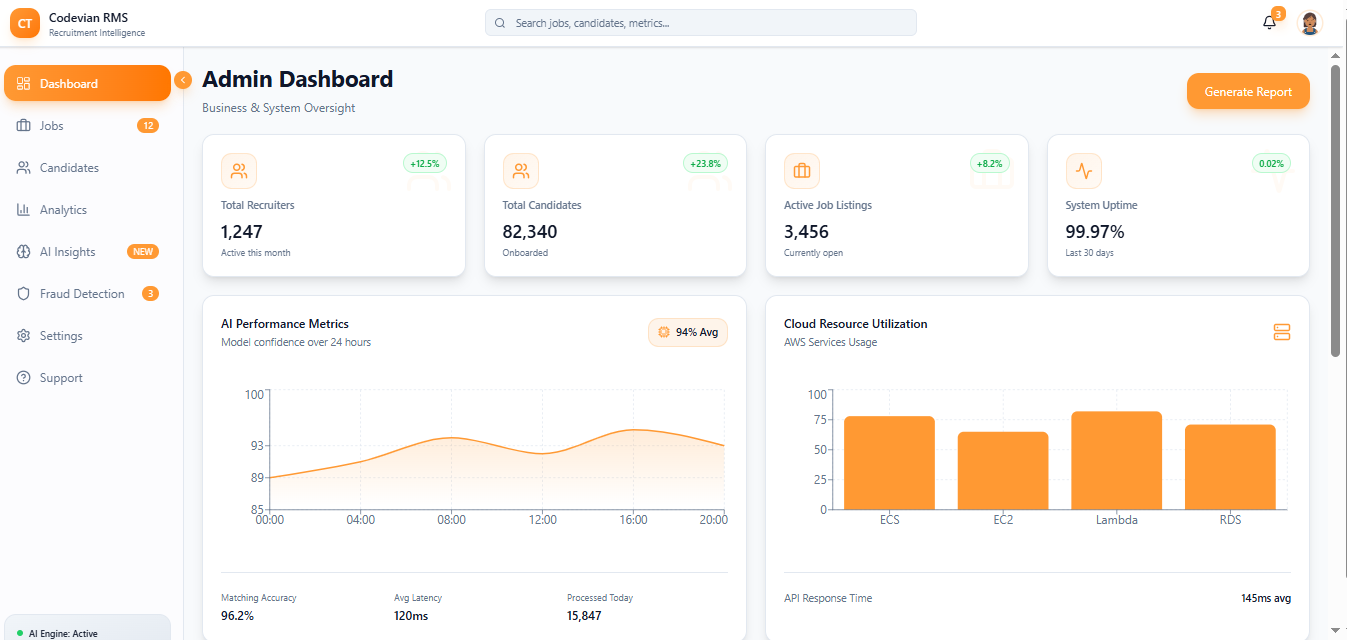Click the 94% Avg badge
Viewport: 1347px width, 640px height.
[x=687, y=332]
